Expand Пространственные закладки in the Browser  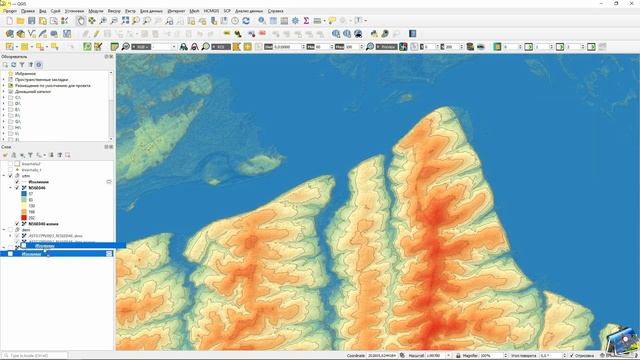coord(4,80)
